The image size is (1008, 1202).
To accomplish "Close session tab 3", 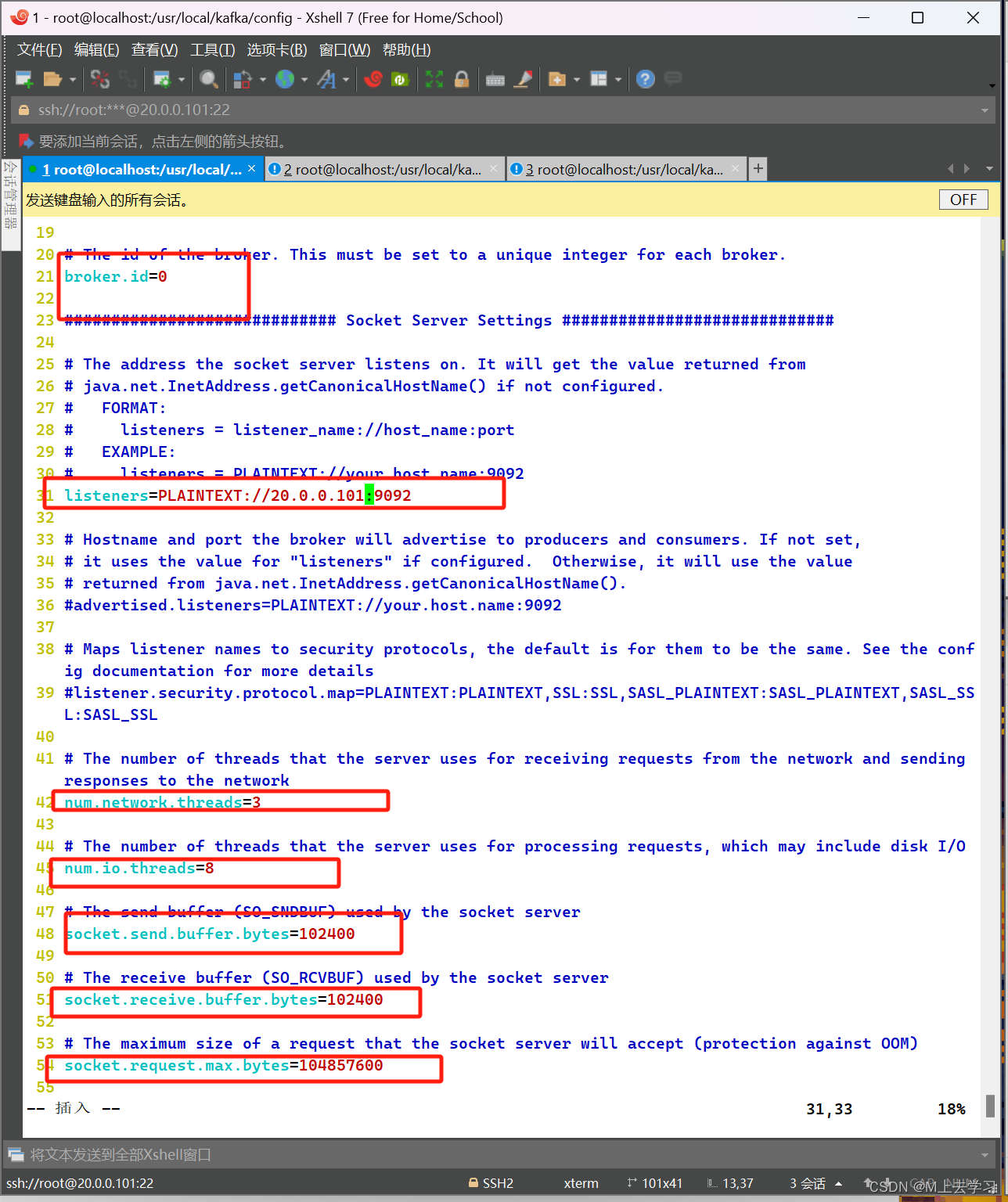I will (736, 168).
